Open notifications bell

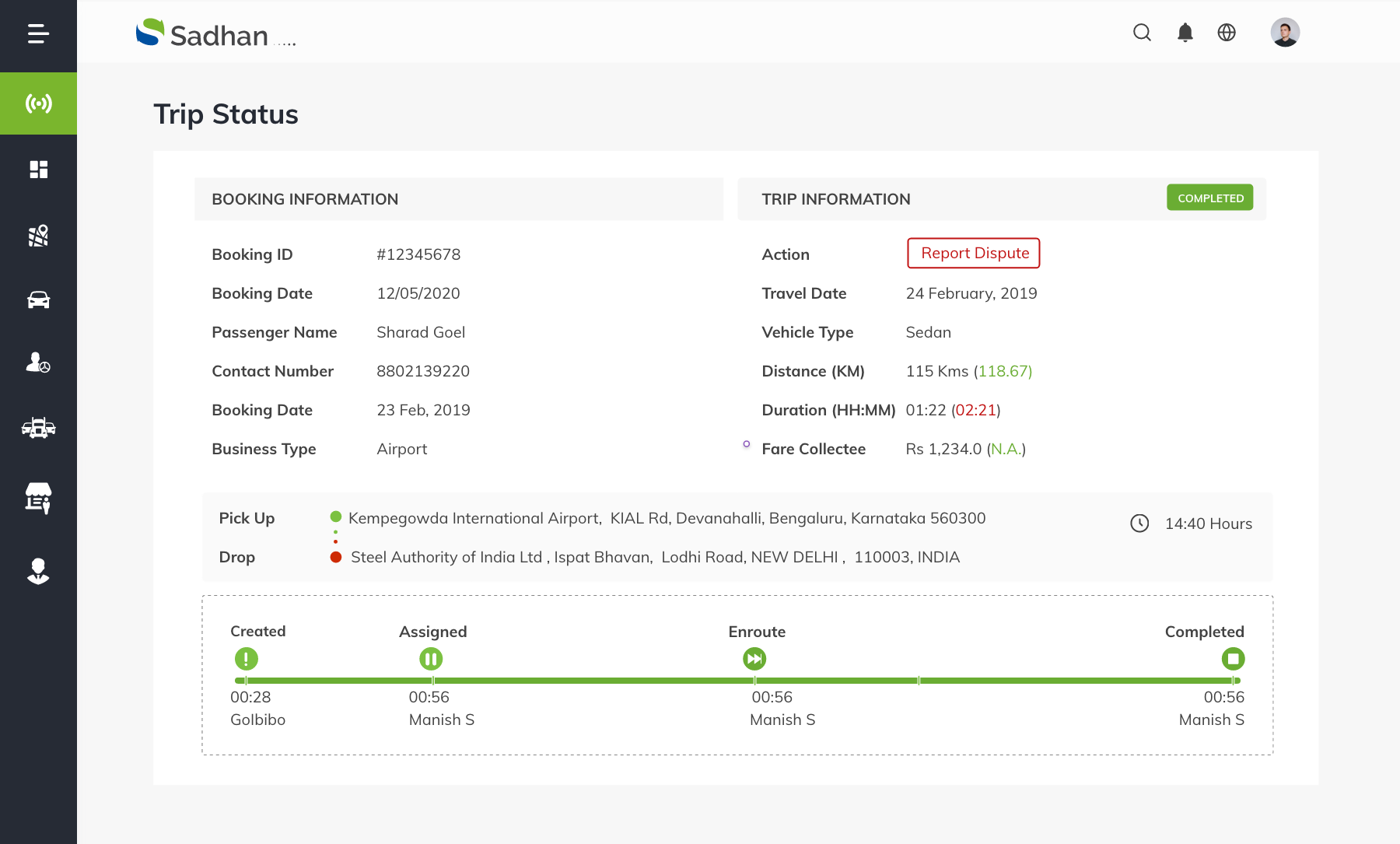[x=1185, y=33]
